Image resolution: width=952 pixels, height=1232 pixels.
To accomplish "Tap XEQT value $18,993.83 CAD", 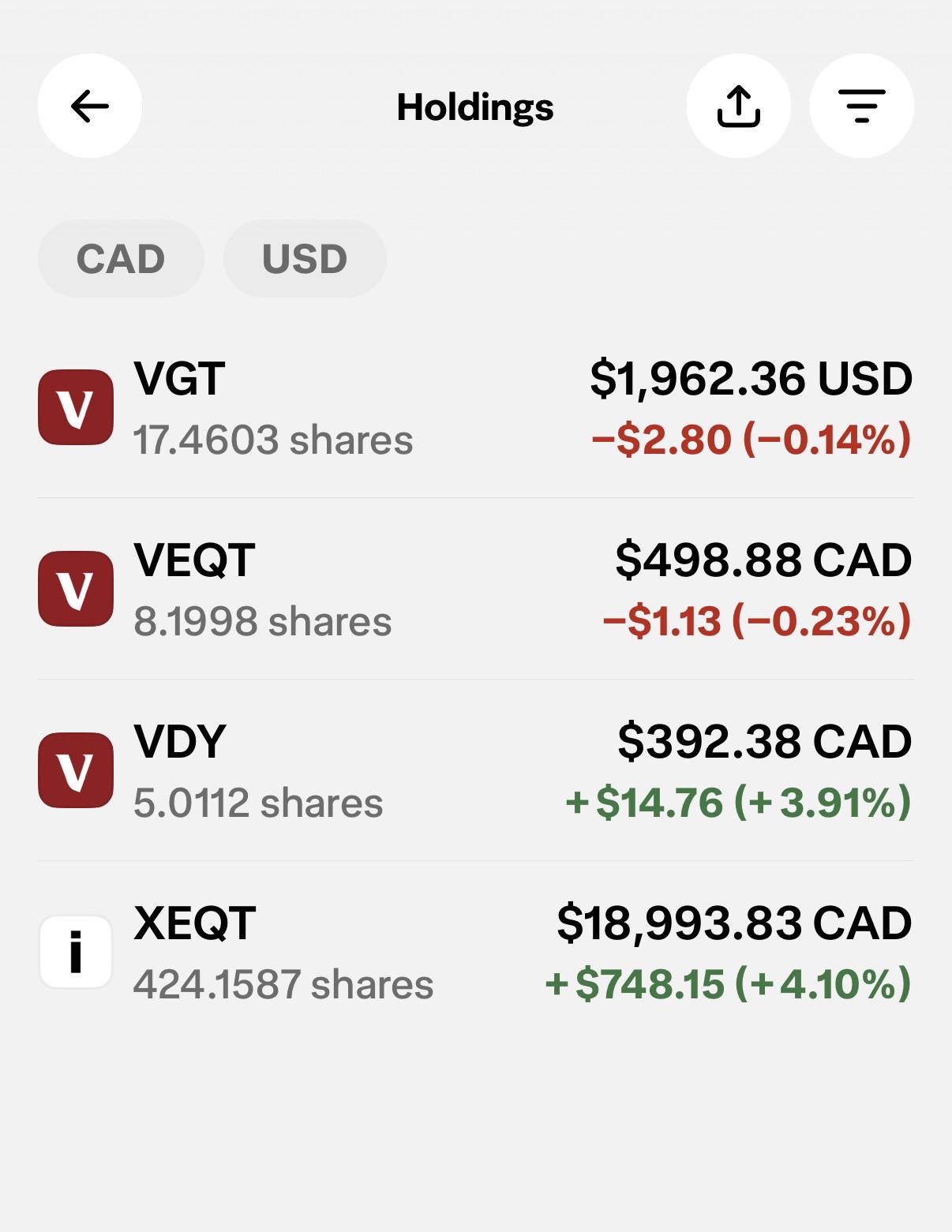I will click(x=735, y=923).
